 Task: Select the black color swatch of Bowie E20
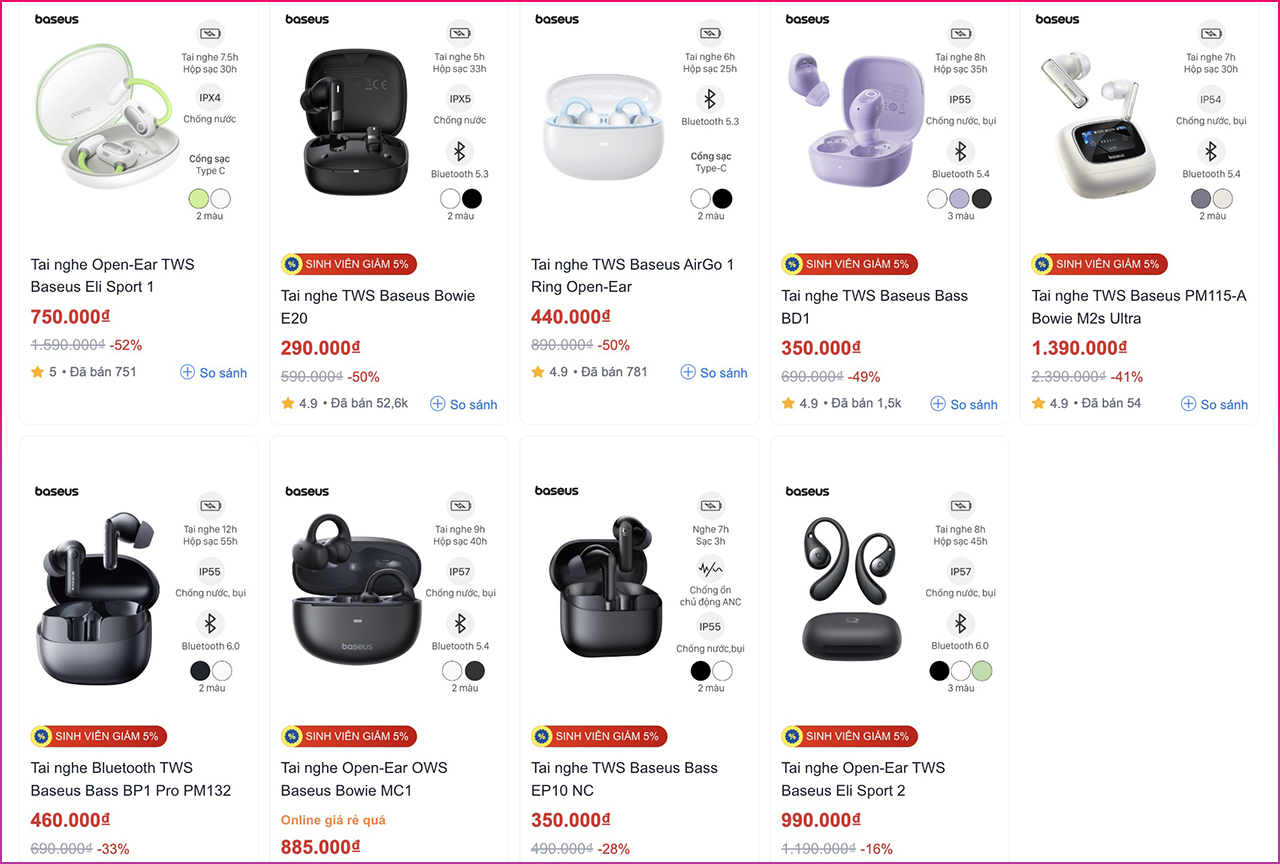(x=472, y=198)
